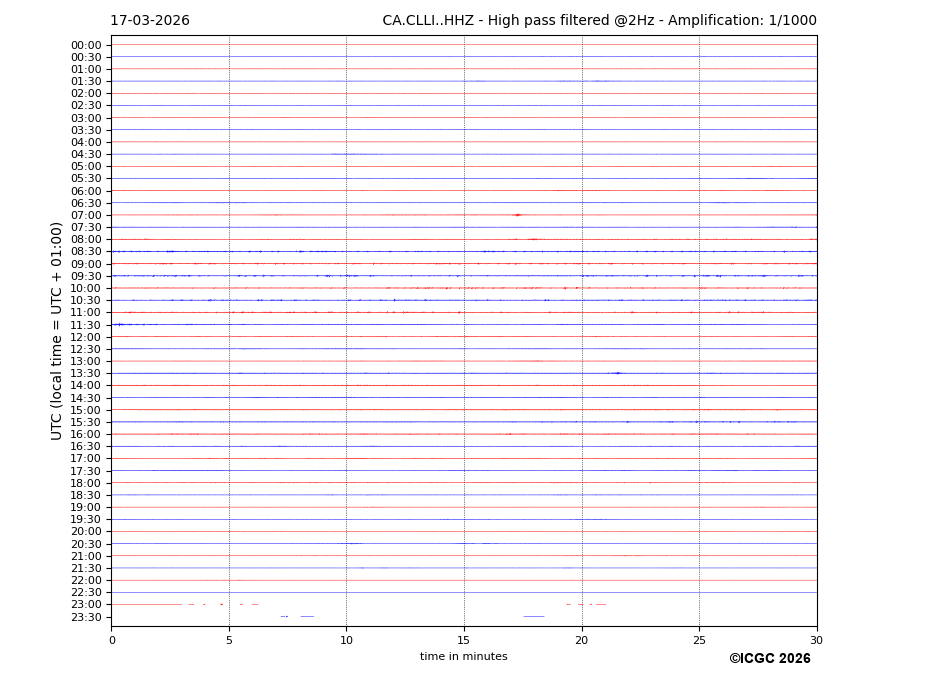Click the date label 17-03-2026
Image resolution: width=927 pixels, height=696 pixels.
click(x=150, y=21)
